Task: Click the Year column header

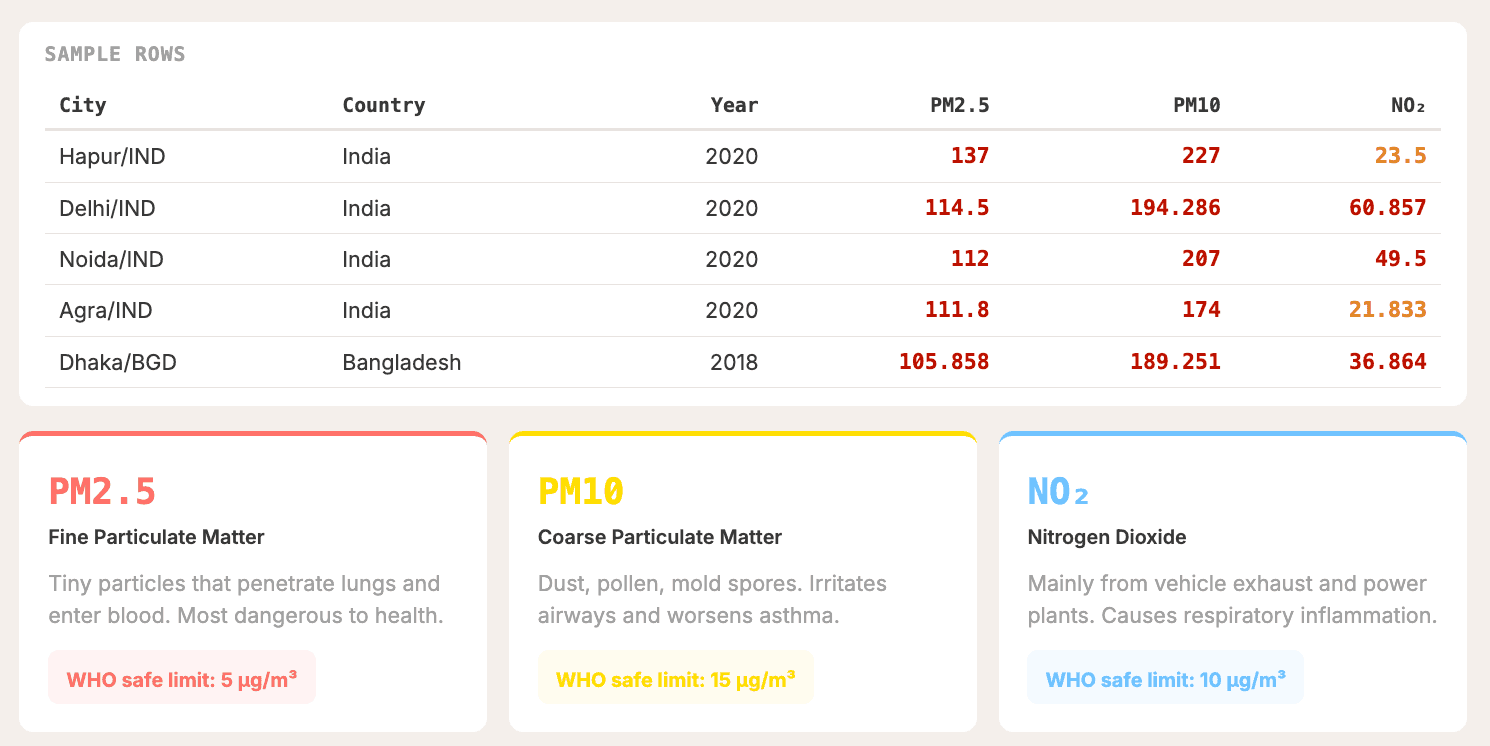Action: point(734,105)
